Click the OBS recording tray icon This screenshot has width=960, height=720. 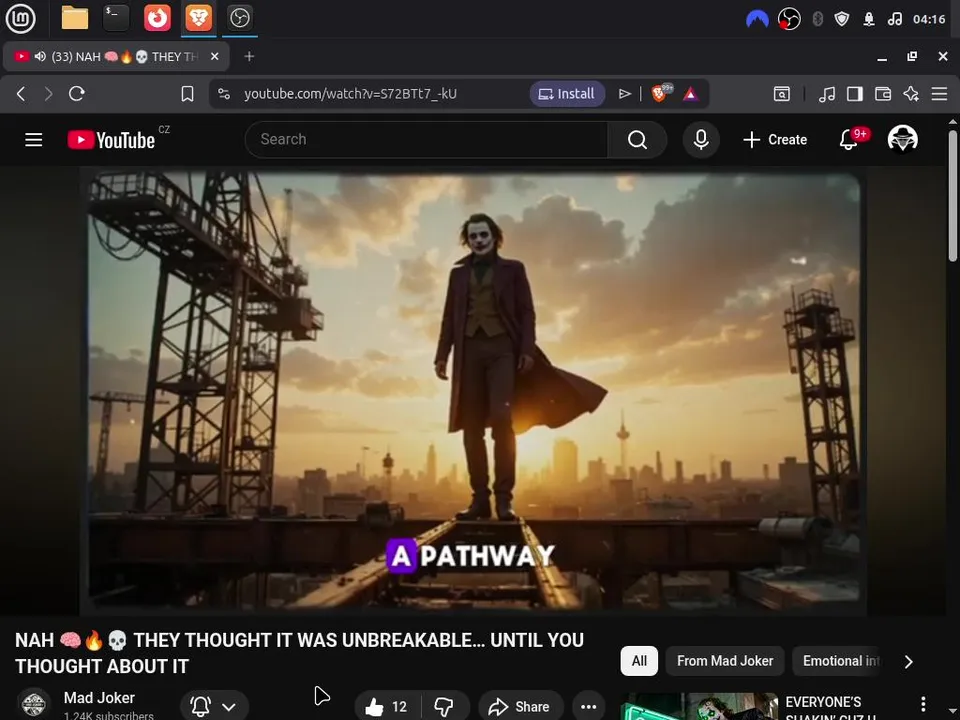[789, 19]
